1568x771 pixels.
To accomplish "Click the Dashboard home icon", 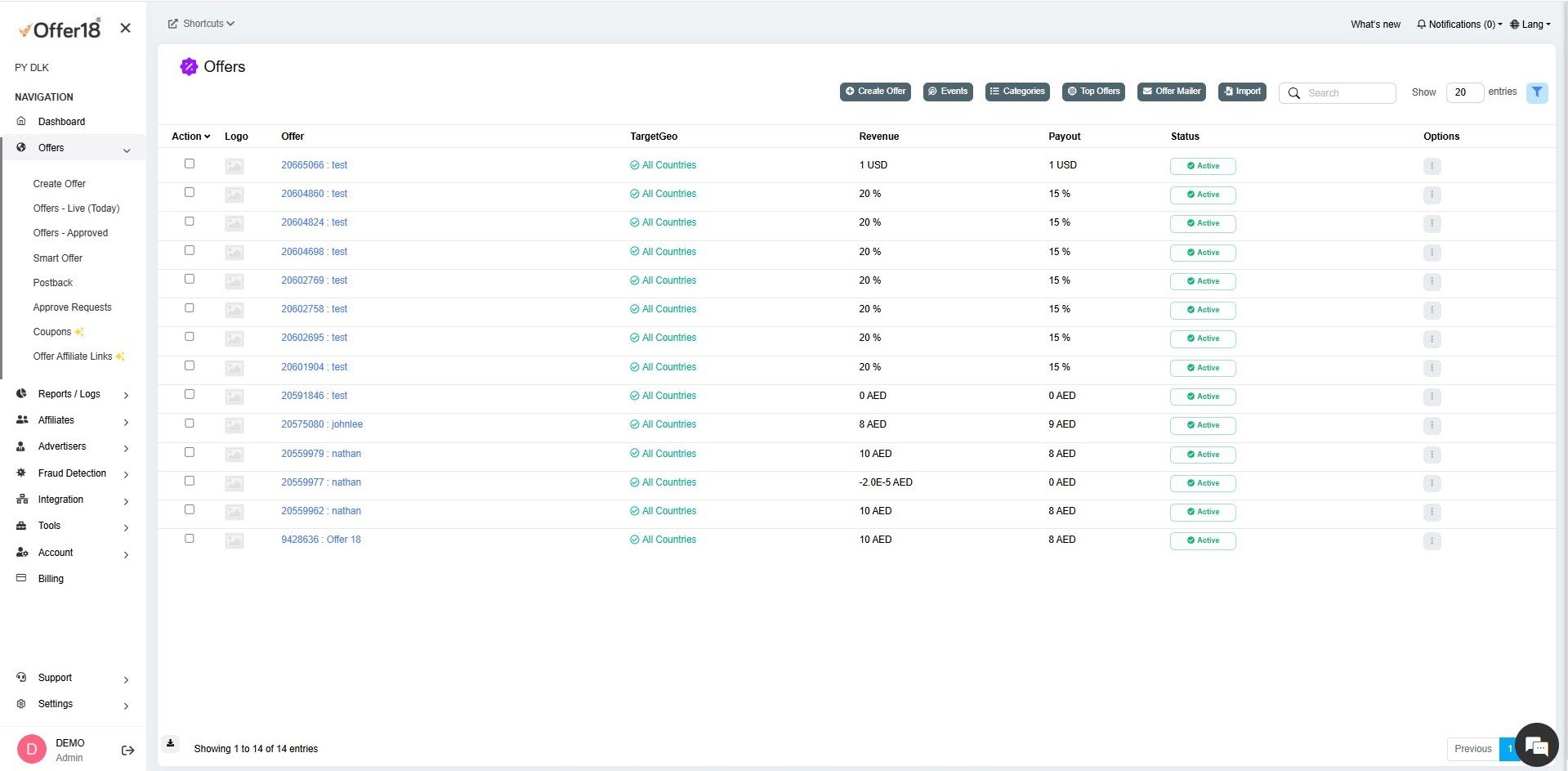I will point(21,121).
